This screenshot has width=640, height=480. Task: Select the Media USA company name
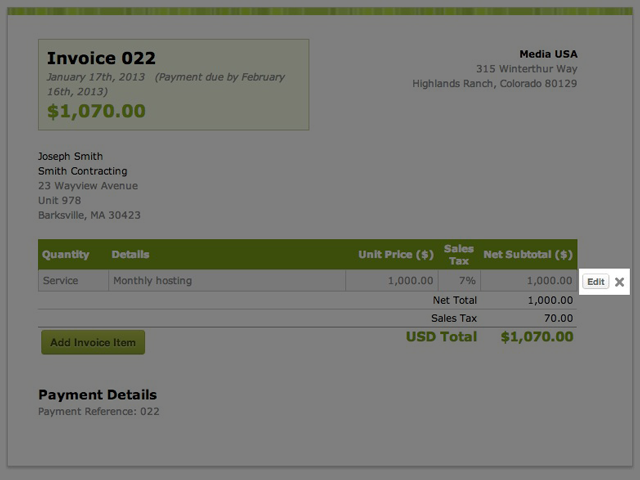[x=548, y=54]
